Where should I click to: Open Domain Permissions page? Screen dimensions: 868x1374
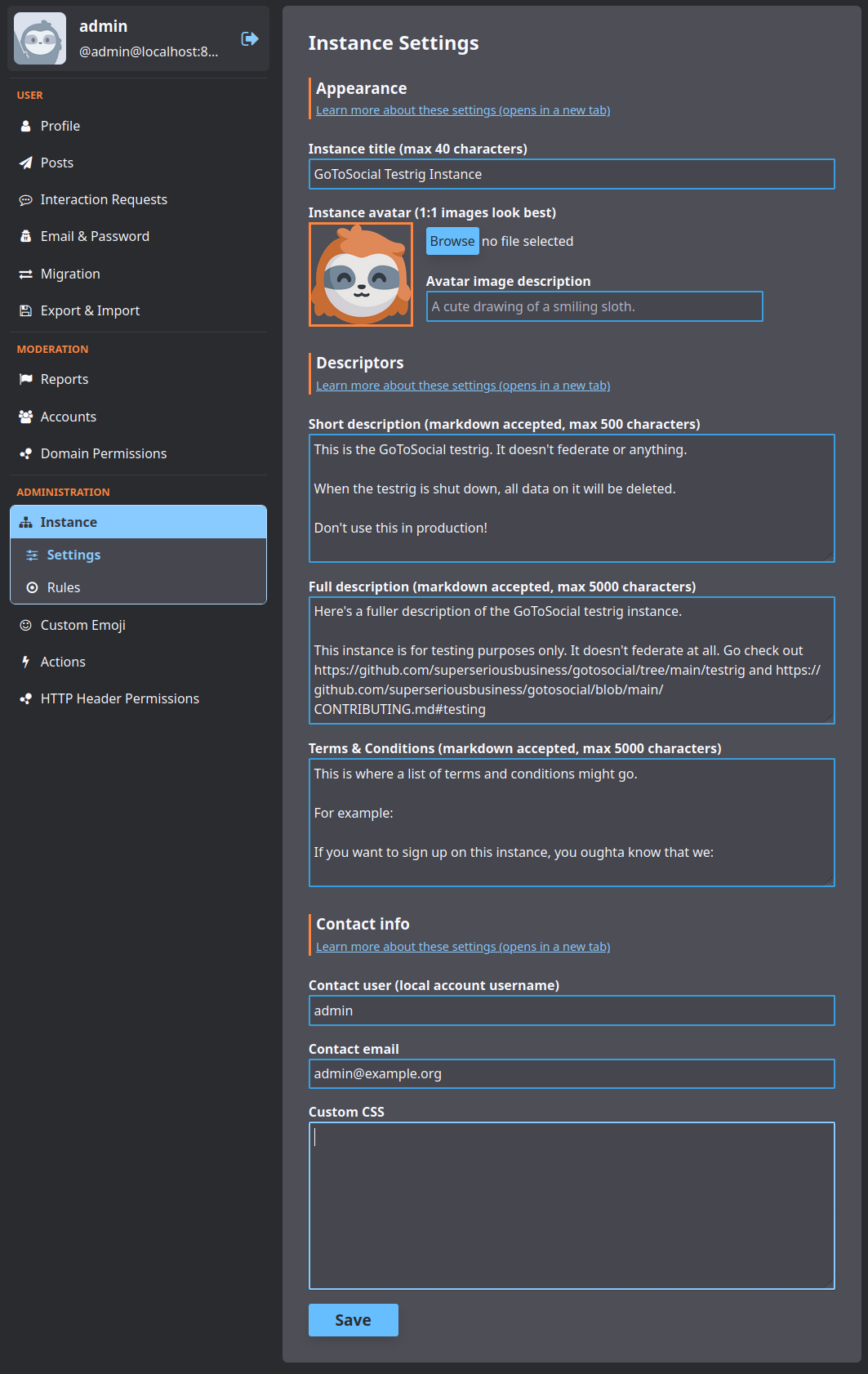click(x=103, y=453)
